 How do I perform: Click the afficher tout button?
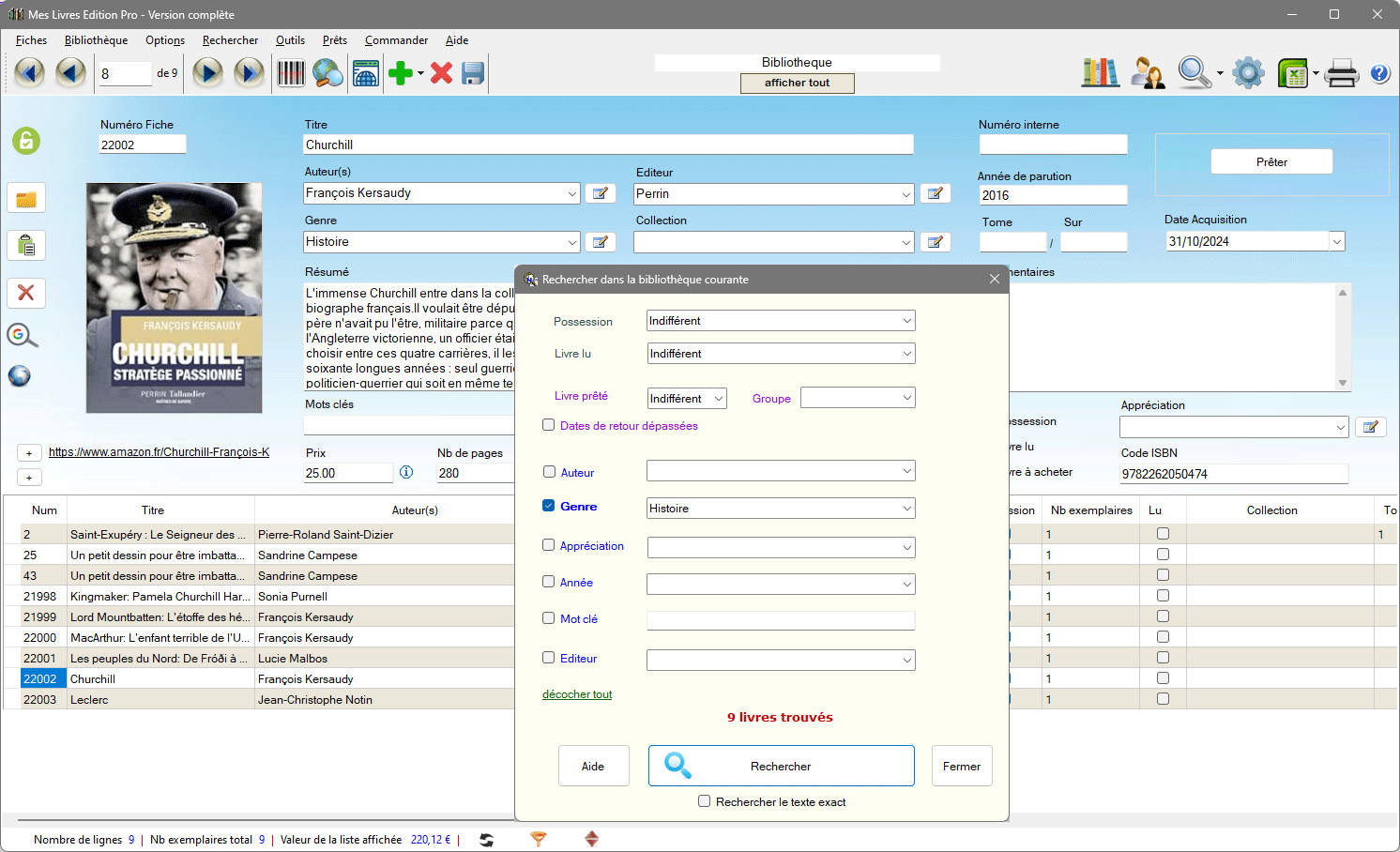coord(798,83)
